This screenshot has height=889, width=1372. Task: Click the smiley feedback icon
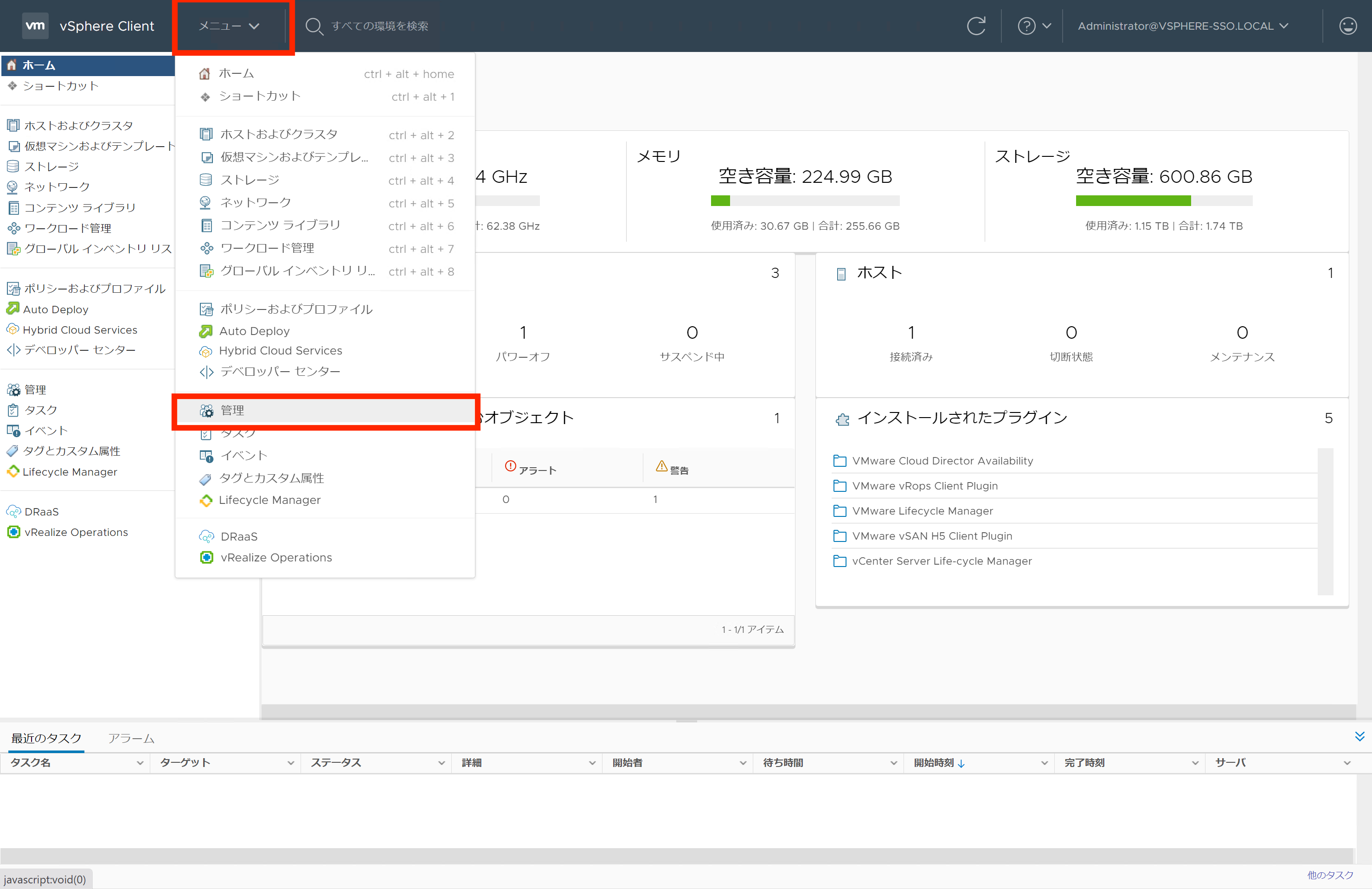click(x=1348, y=26)
